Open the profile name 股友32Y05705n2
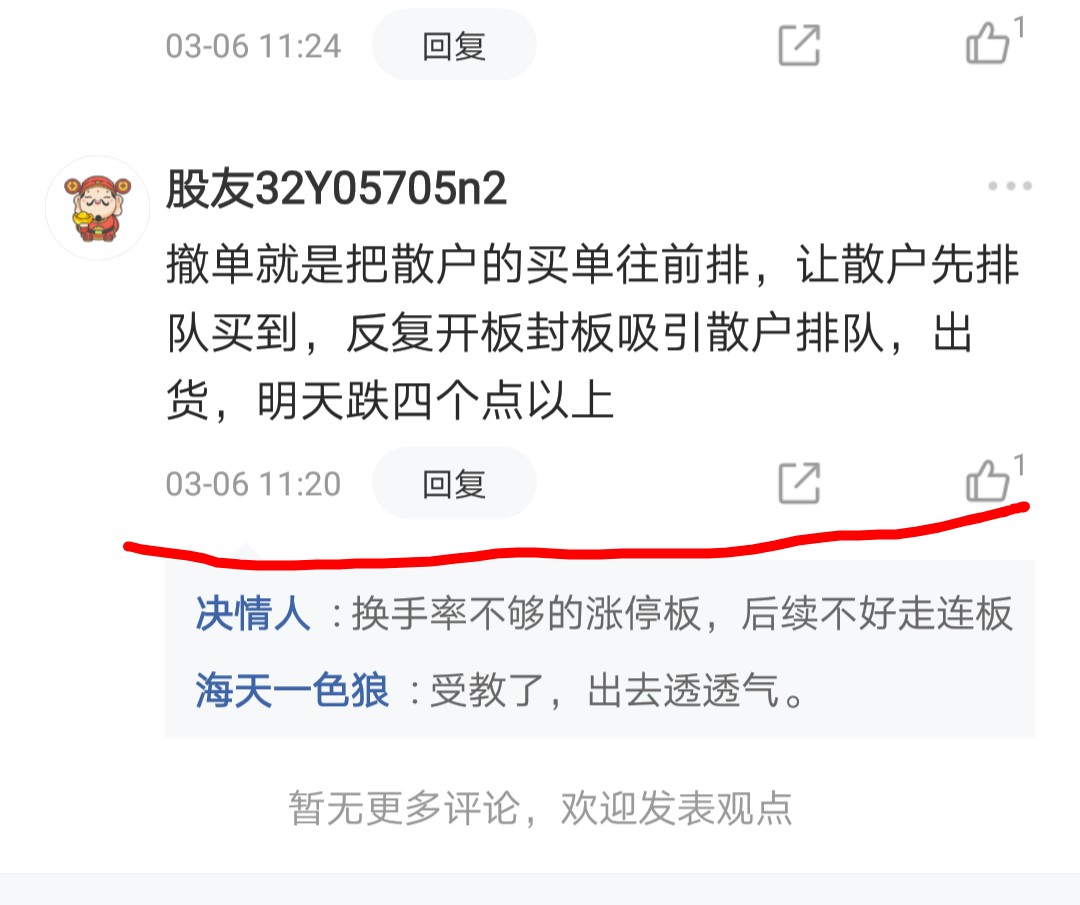This screenshot has height=905, width=1080. [336, 188]
